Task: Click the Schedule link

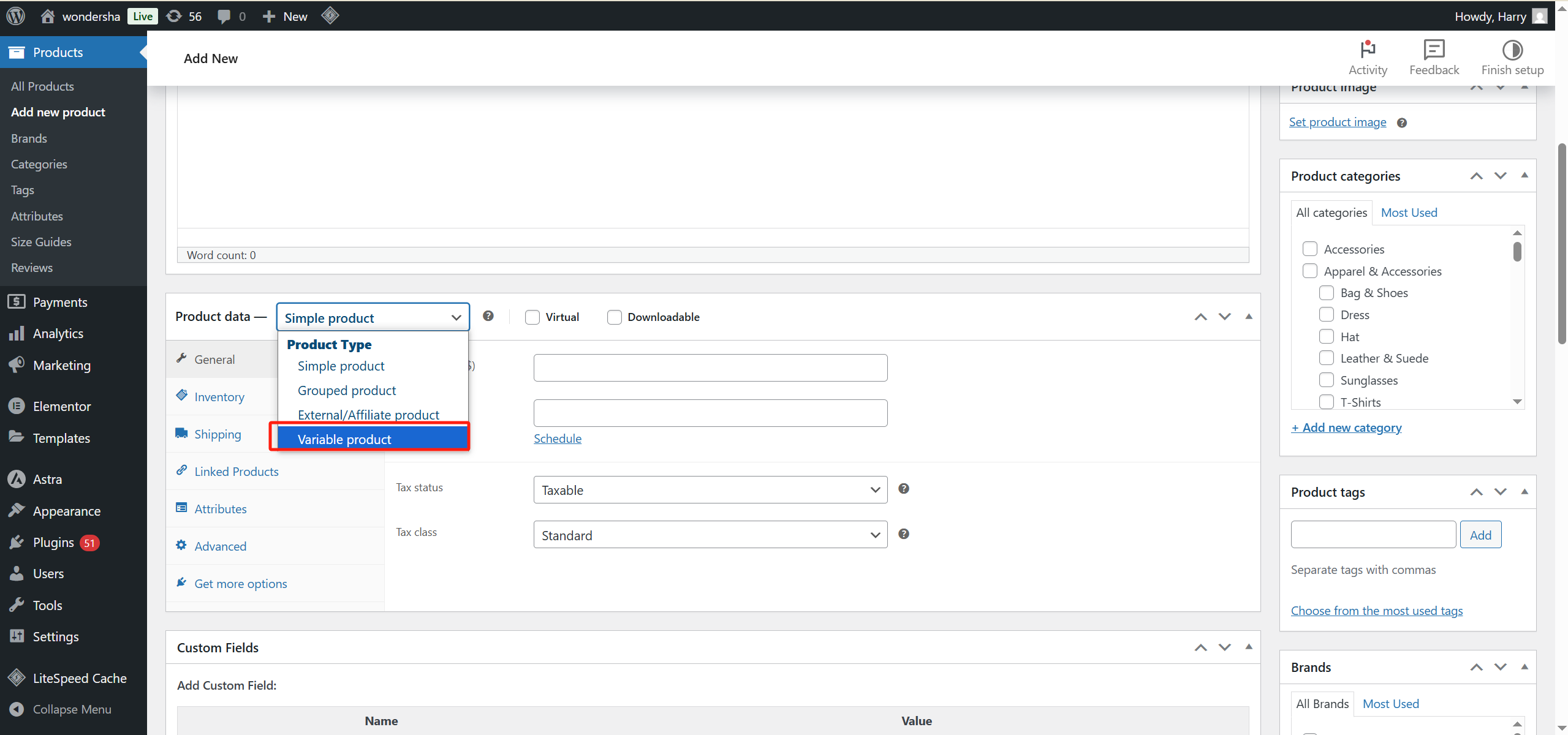Action: pyautogui.click(x=557, y=439)
